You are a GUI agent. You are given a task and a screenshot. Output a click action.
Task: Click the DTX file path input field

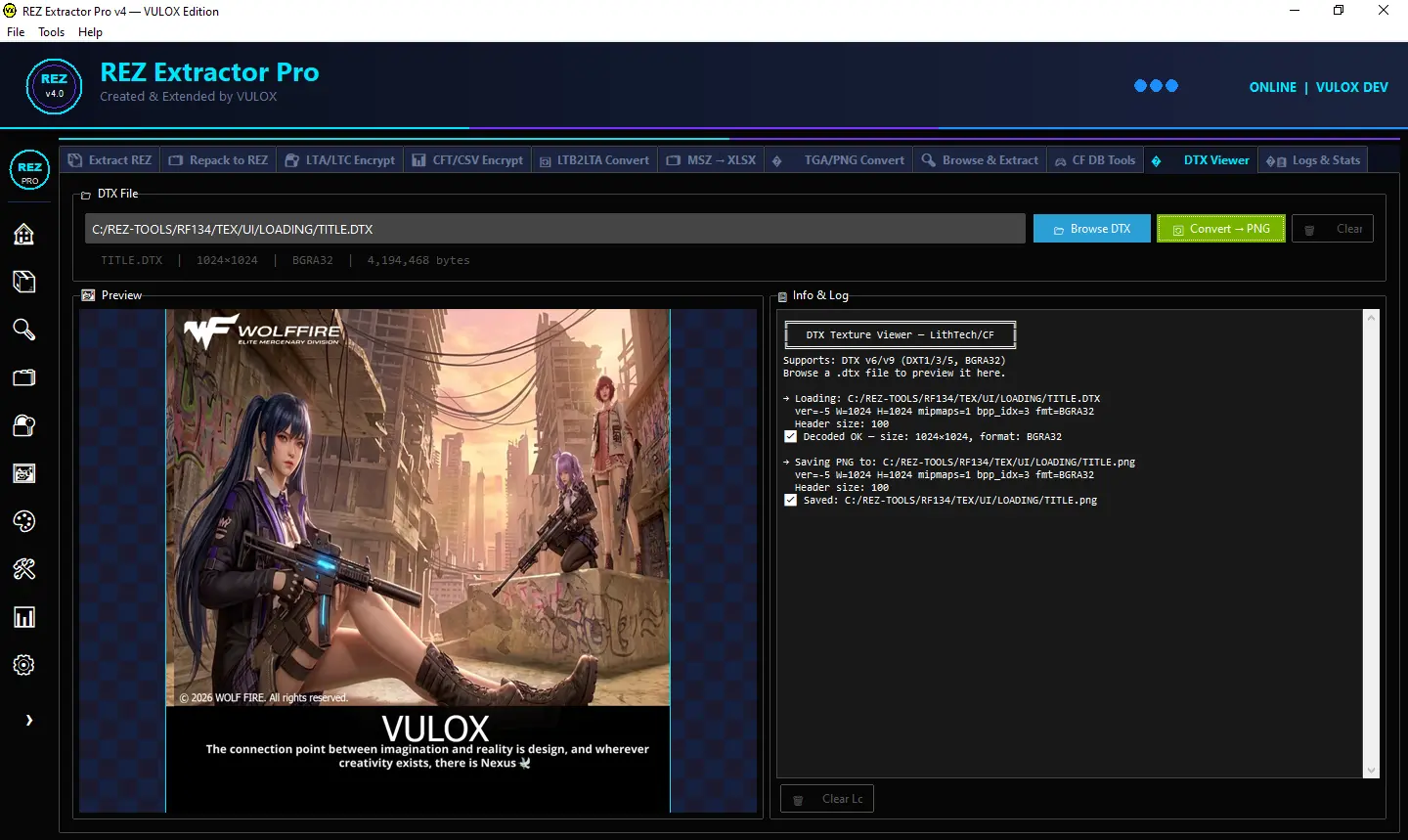tap(554, 229)
